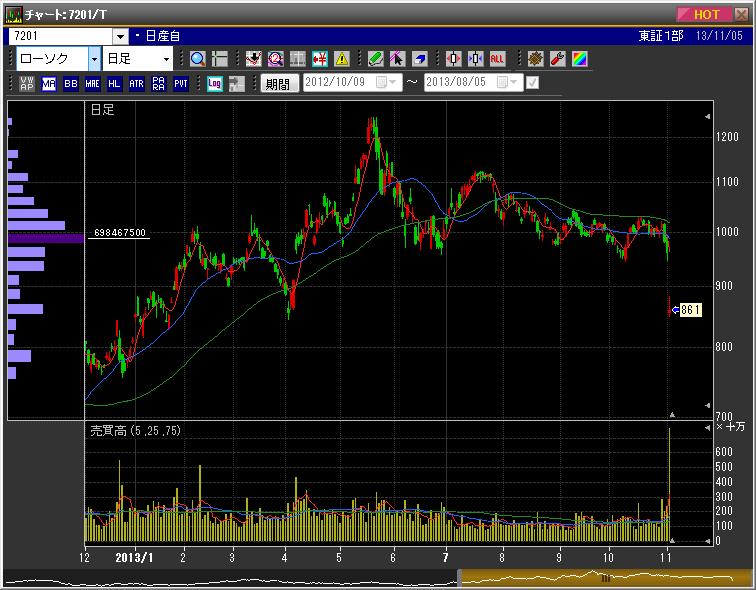Toggle the checkbox next to end date
The width and height of the screenshot is (756, 590).
point(533,83)
